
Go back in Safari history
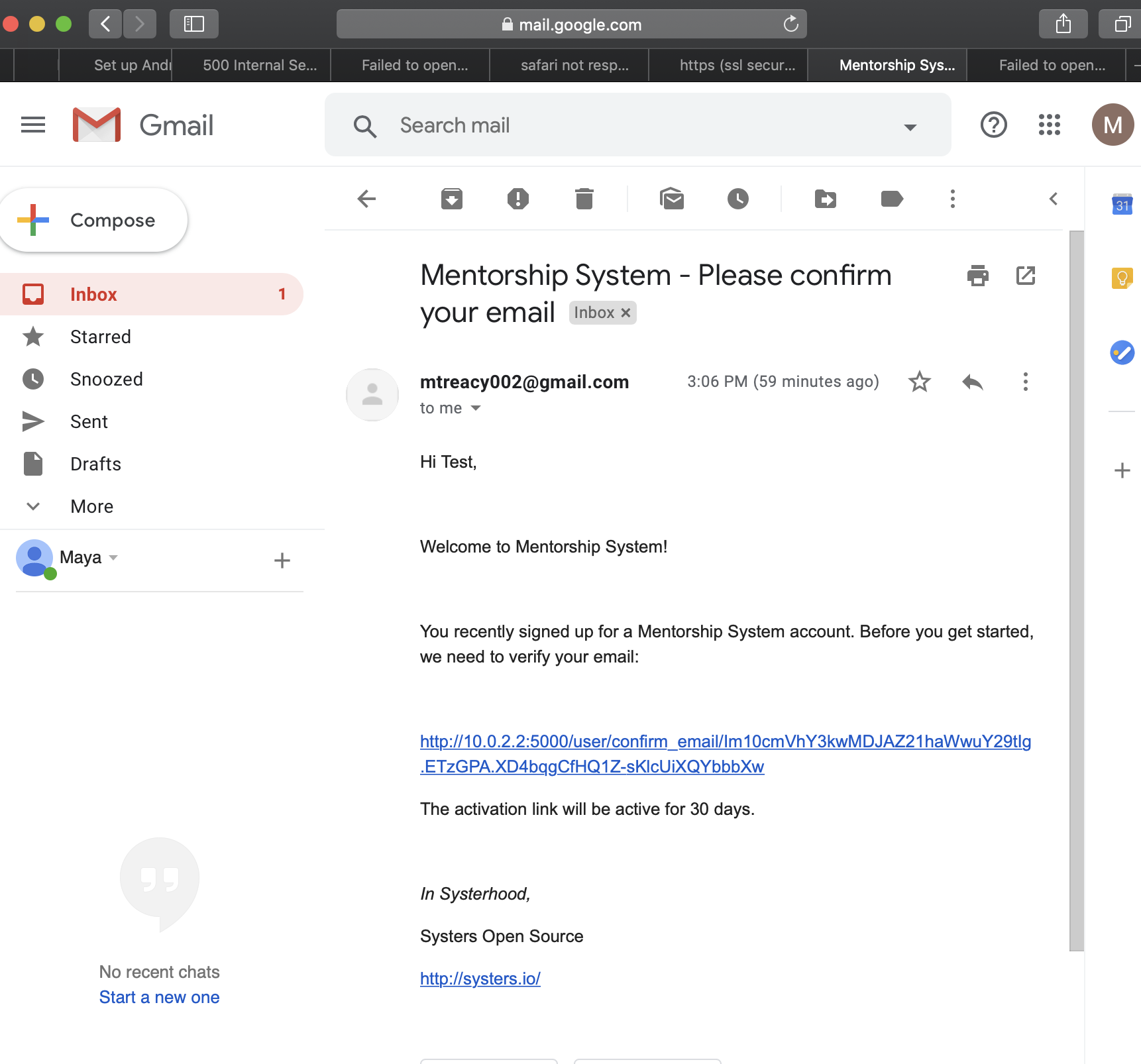[x=105, y=25]
